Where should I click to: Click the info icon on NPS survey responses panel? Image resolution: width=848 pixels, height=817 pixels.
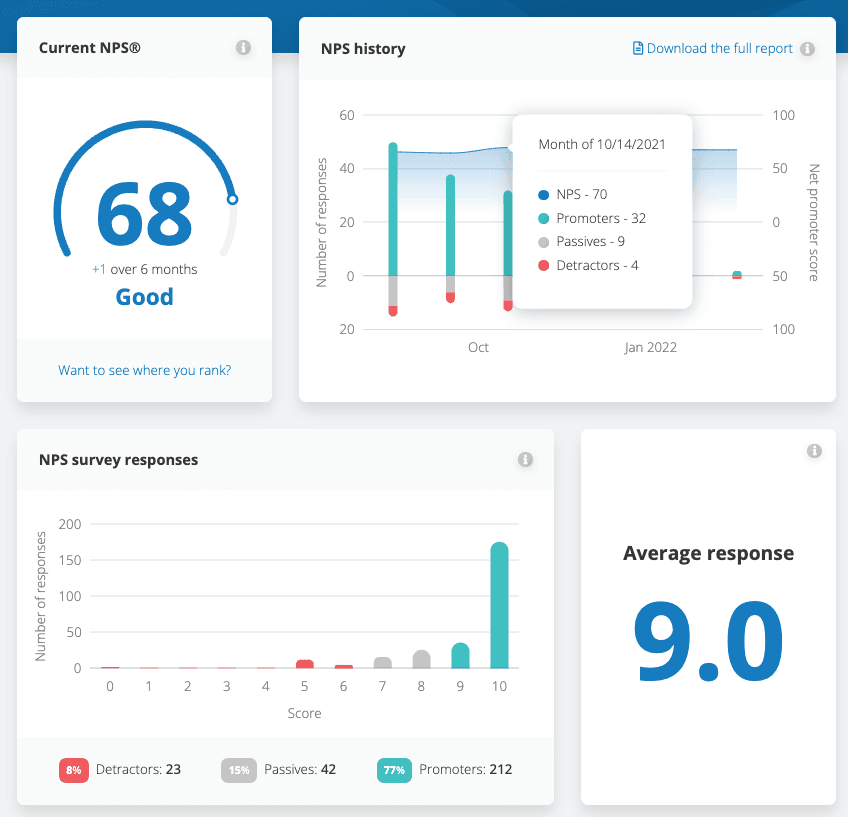525,459
